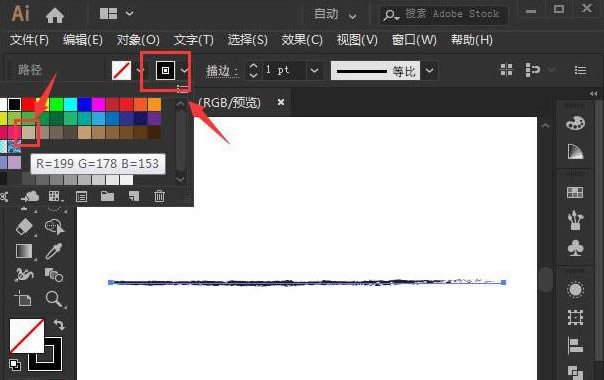The height and width of the screenshot is (380, 604).
Task: Open the 窗口(W) menu
Action: (414, 40)
